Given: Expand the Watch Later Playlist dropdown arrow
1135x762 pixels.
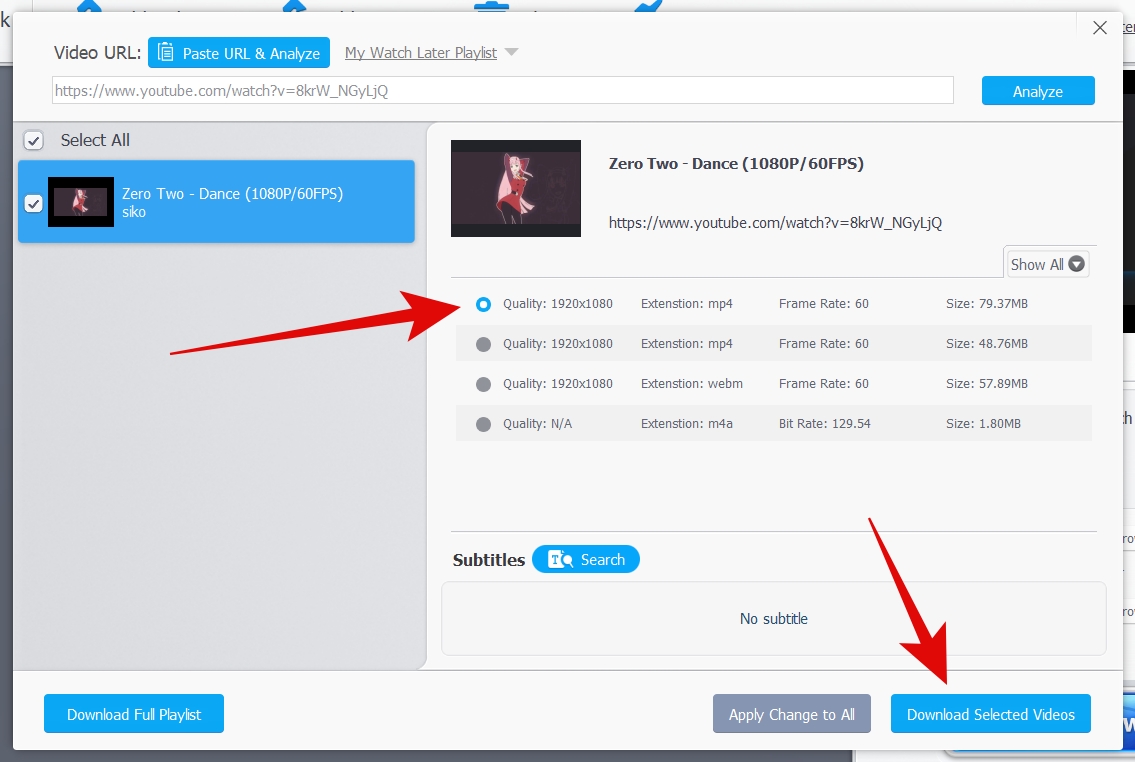Looking at the screenshot, I should click(x=512, y=52).
